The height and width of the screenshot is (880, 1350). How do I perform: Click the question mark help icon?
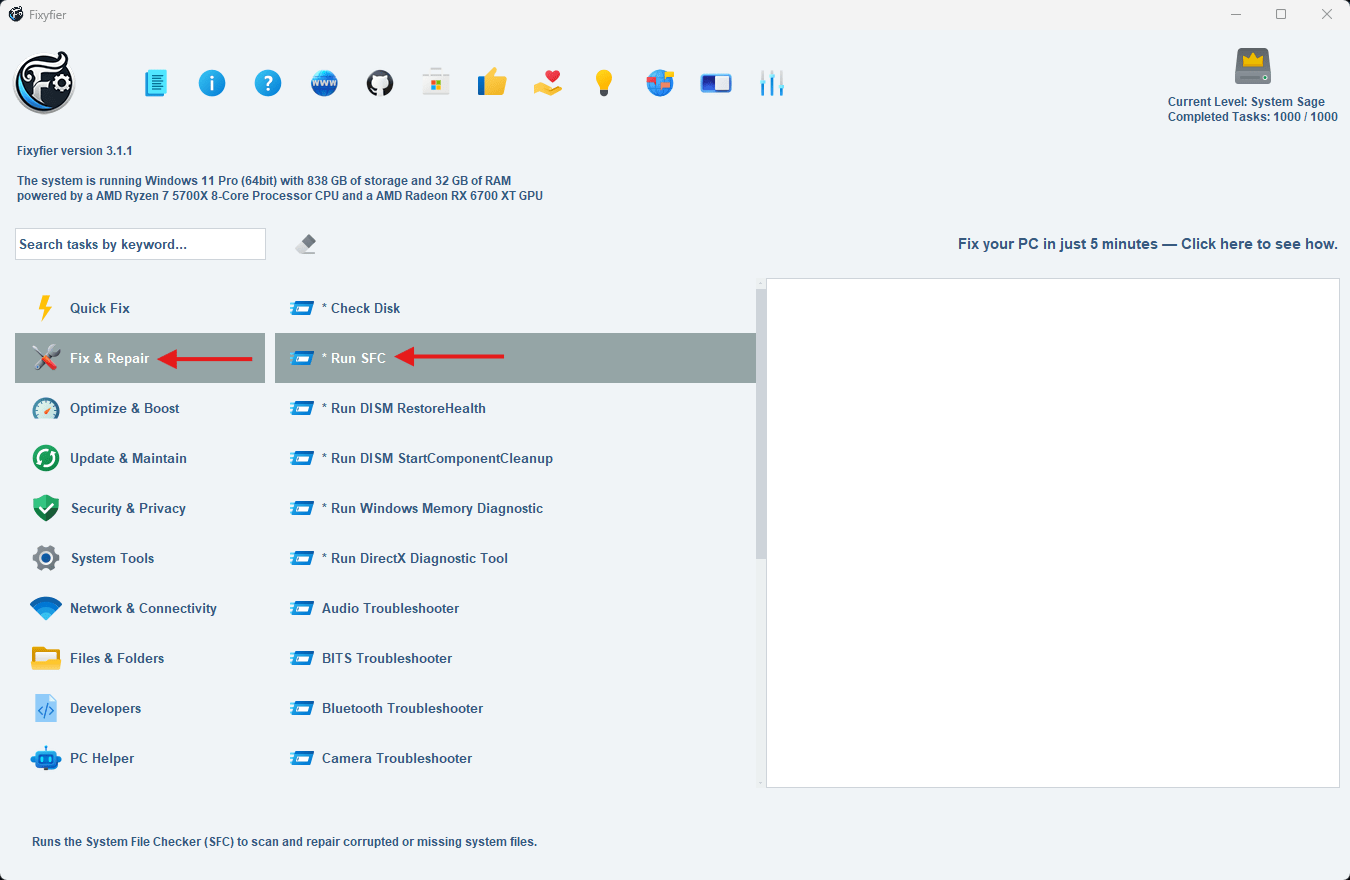pos(268,83)
